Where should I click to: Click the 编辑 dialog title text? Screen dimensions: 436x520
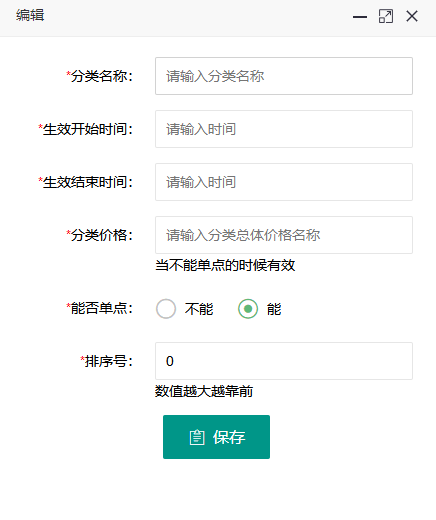(30, 15)
